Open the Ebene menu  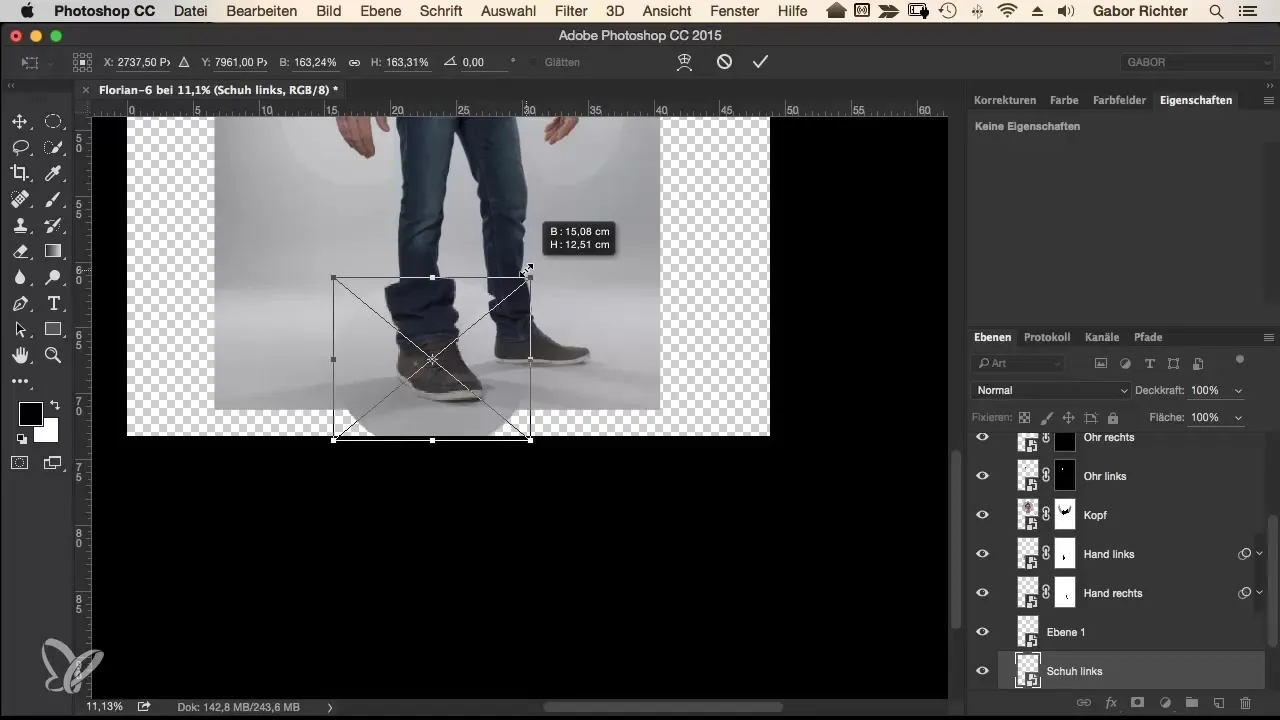pos(381,11)
